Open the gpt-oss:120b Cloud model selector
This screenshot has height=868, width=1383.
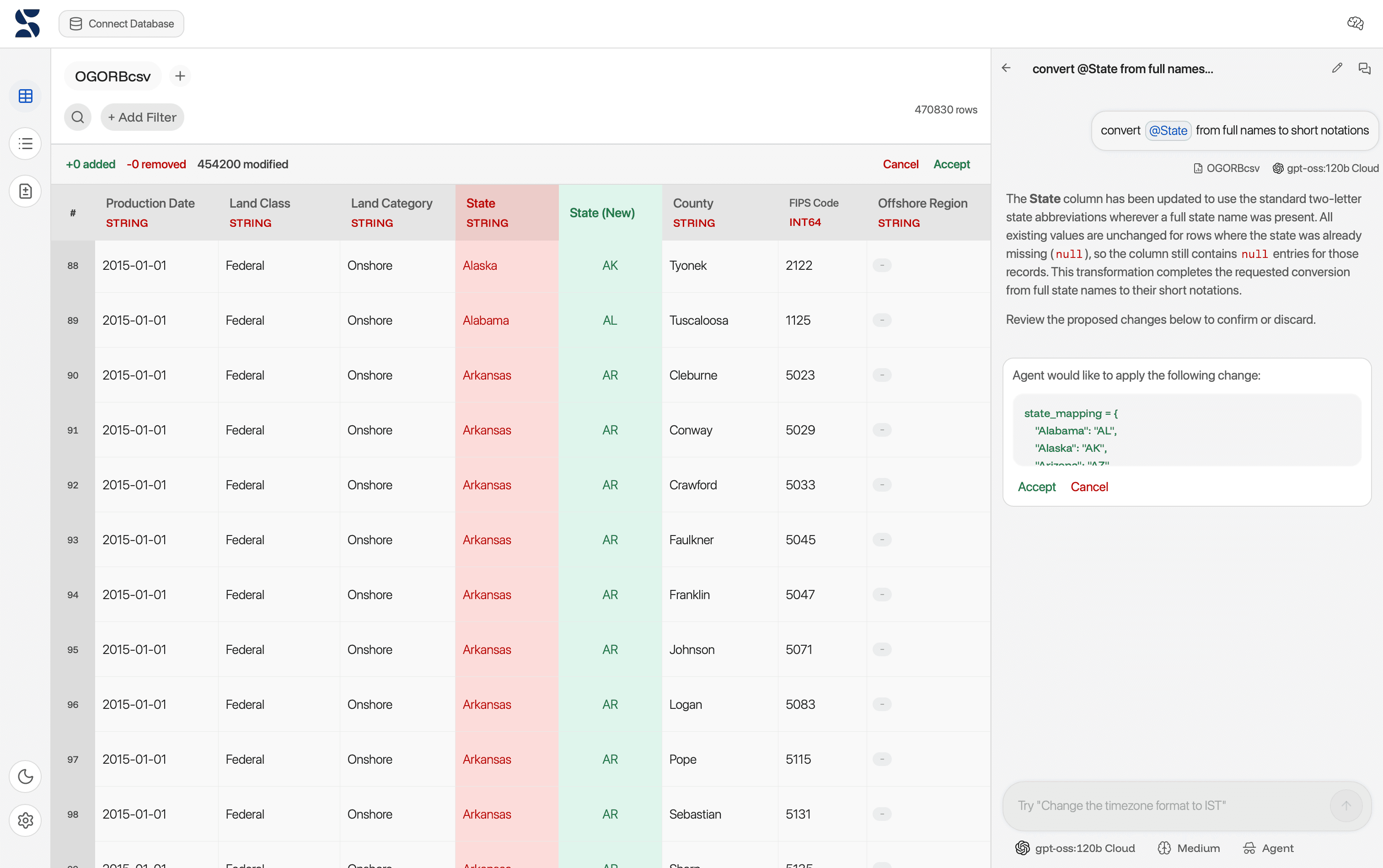[x=1075, y=848]
